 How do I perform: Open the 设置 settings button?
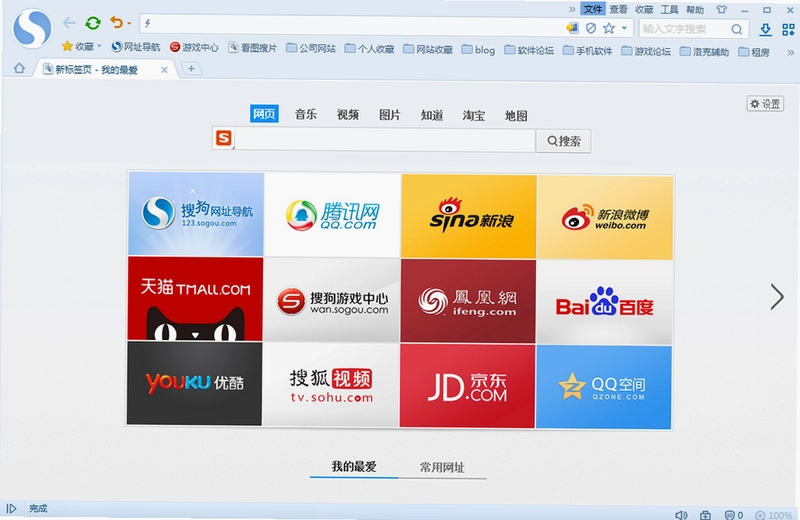[x=765, y=104]
